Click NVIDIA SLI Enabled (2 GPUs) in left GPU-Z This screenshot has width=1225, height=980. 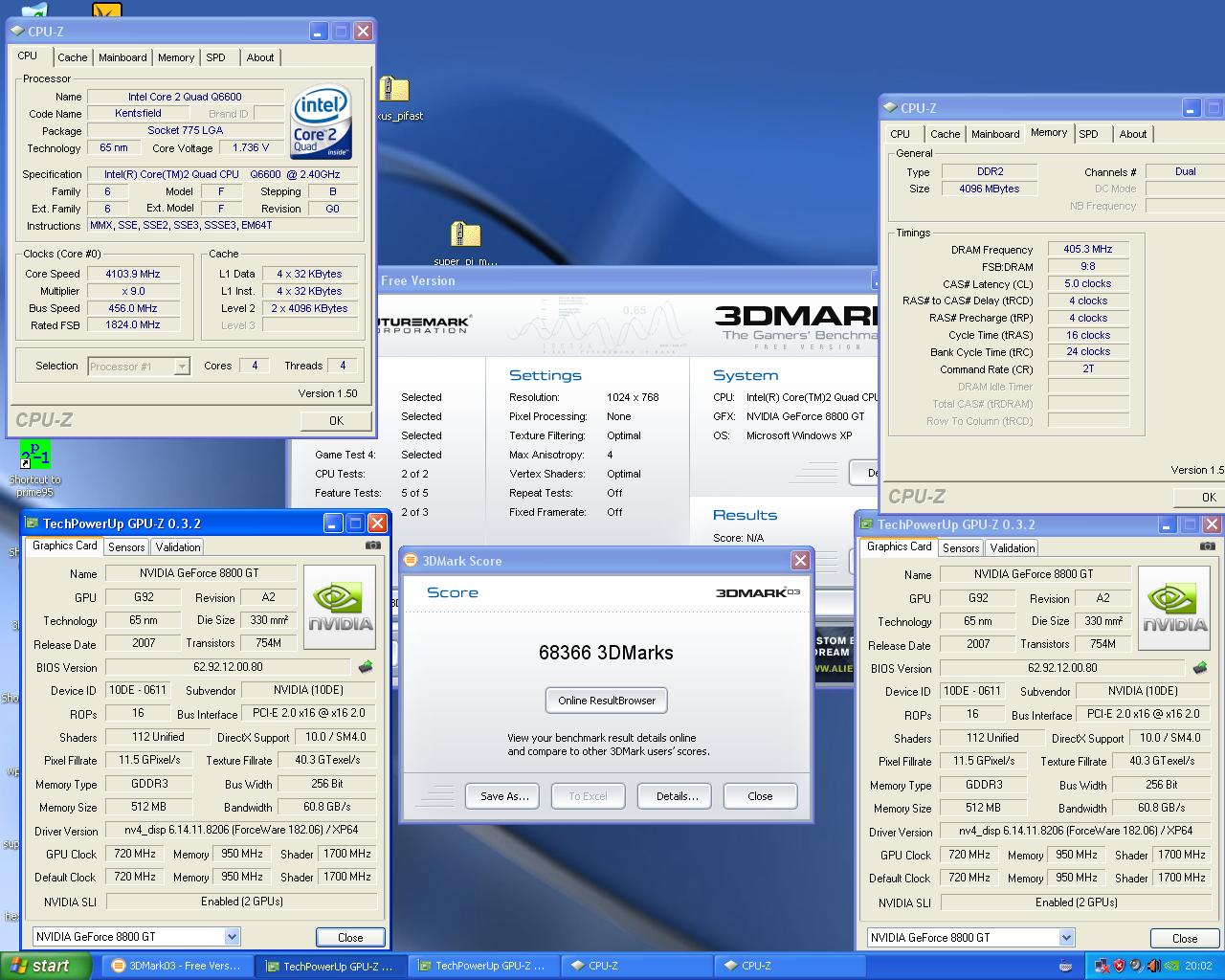click(x=241, y=902)
